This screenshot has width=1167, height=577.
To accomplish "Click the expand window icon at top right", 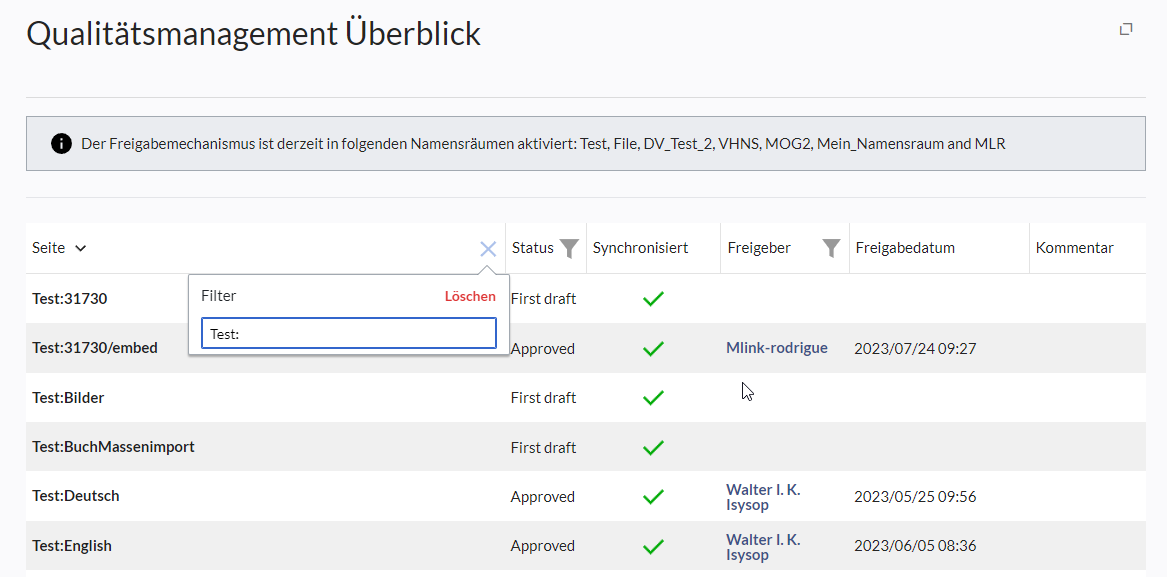I will [1126, 29].
